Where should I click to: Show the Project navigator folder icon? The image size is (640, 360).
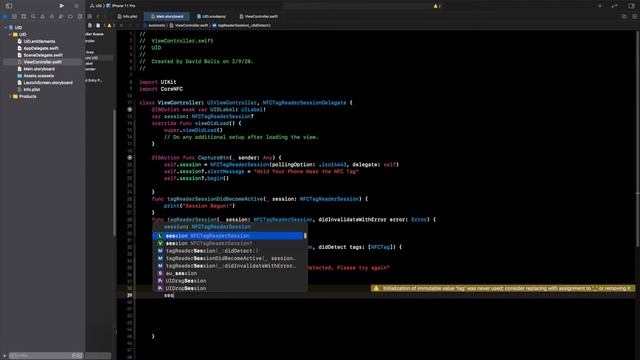[5, 16]
